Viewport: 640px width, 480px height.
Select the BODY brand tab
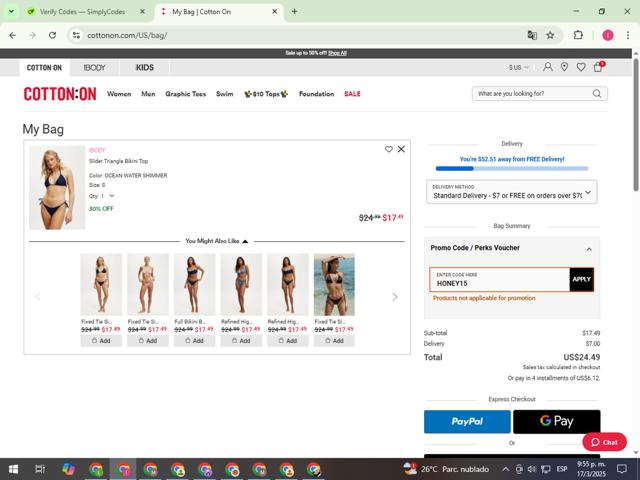(x=94, y=68)
